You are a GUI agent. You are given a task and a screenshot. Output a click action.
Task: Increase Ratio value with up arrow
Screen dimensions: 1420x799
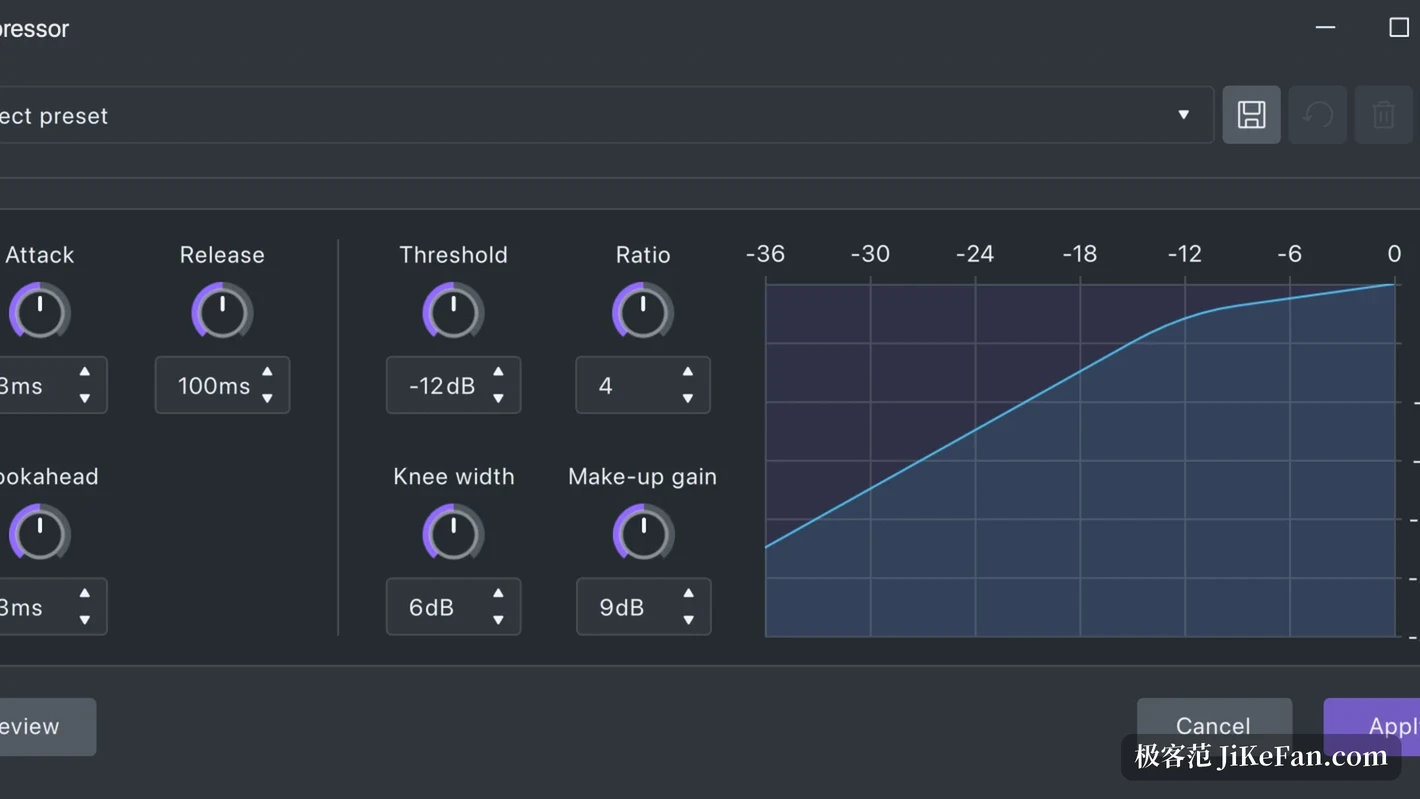(x=688, y=372)
